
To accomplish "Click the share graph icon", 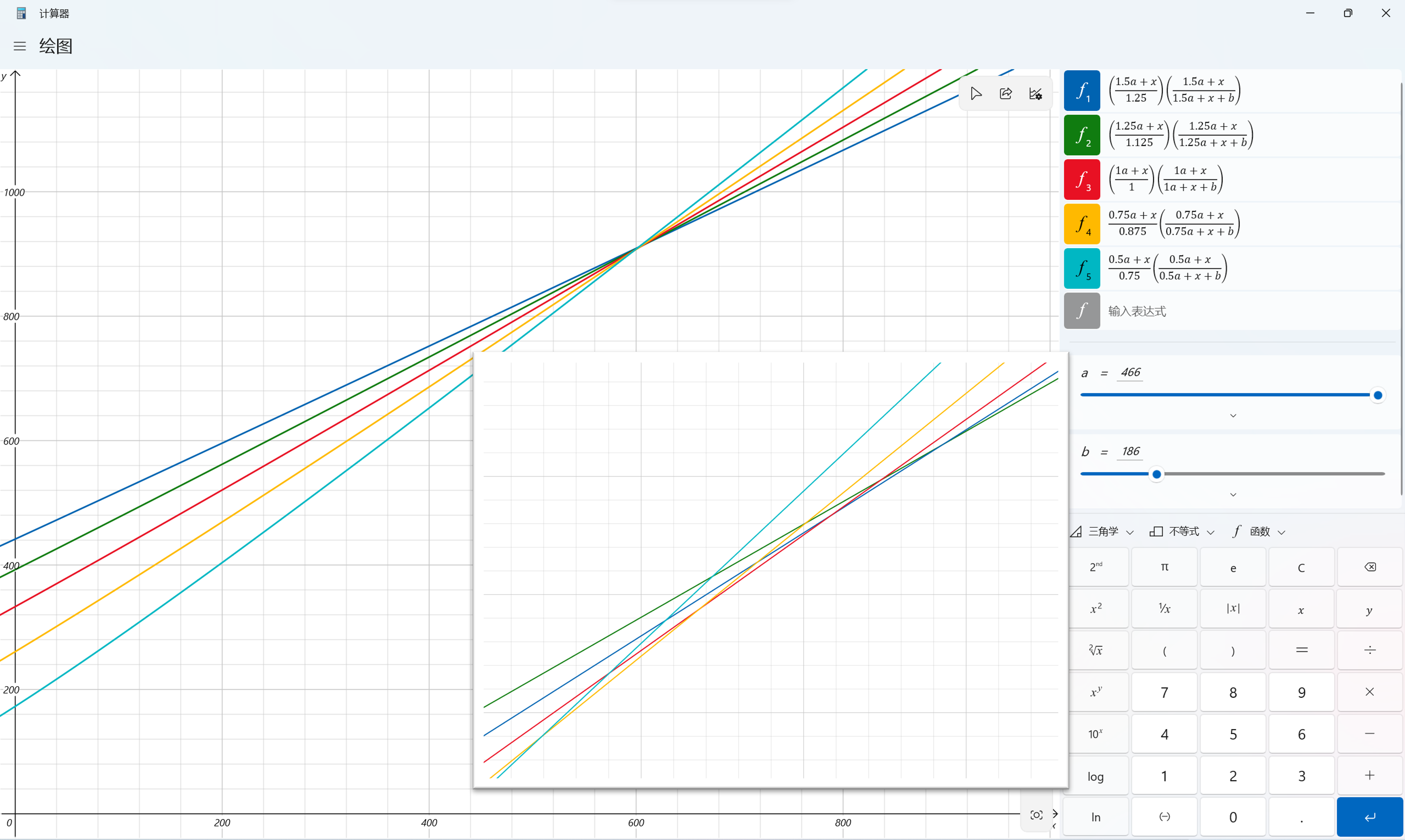I will [x=1006, y=94].
